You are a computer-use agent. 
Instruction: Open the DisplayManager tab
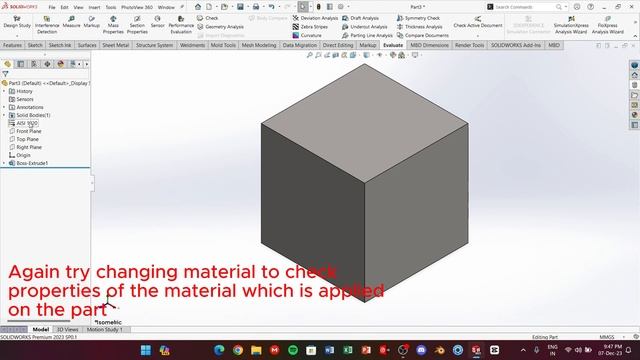[60, 64]
